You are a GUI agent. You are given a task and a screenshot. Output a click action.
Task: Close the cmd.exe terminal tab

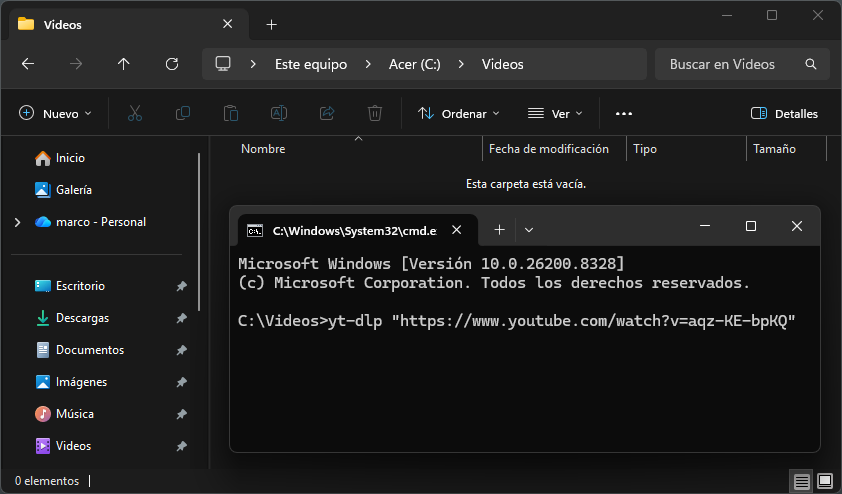click(456, 230)
